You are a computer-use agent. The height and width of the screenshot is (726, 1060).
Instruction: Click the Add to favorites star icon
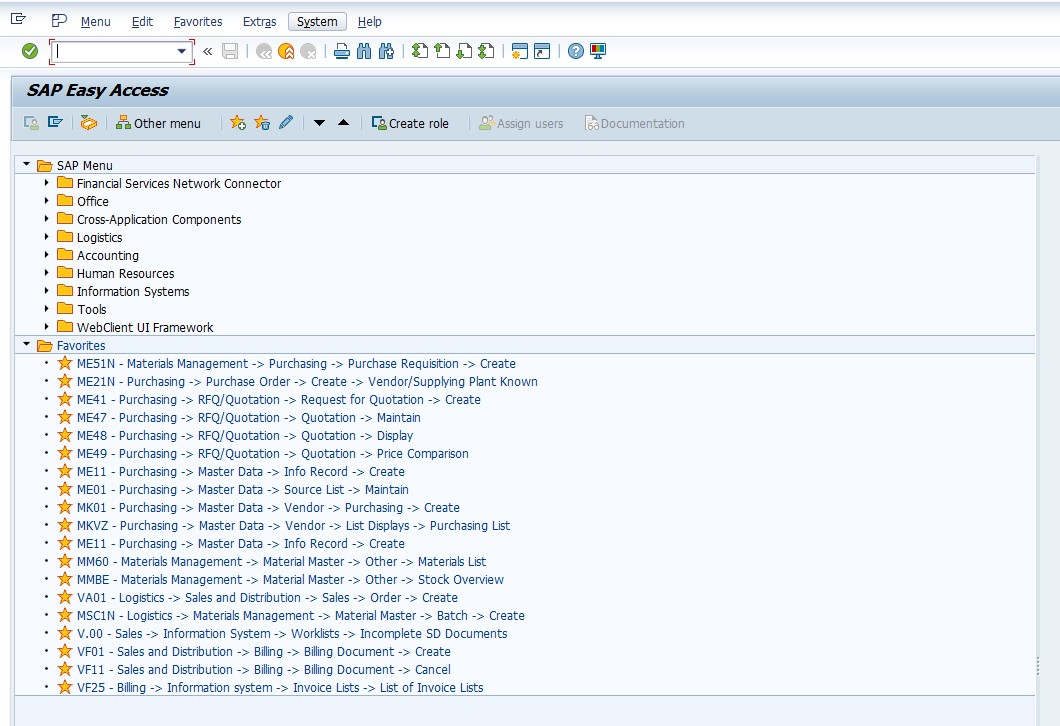click(x=237, y=123)
